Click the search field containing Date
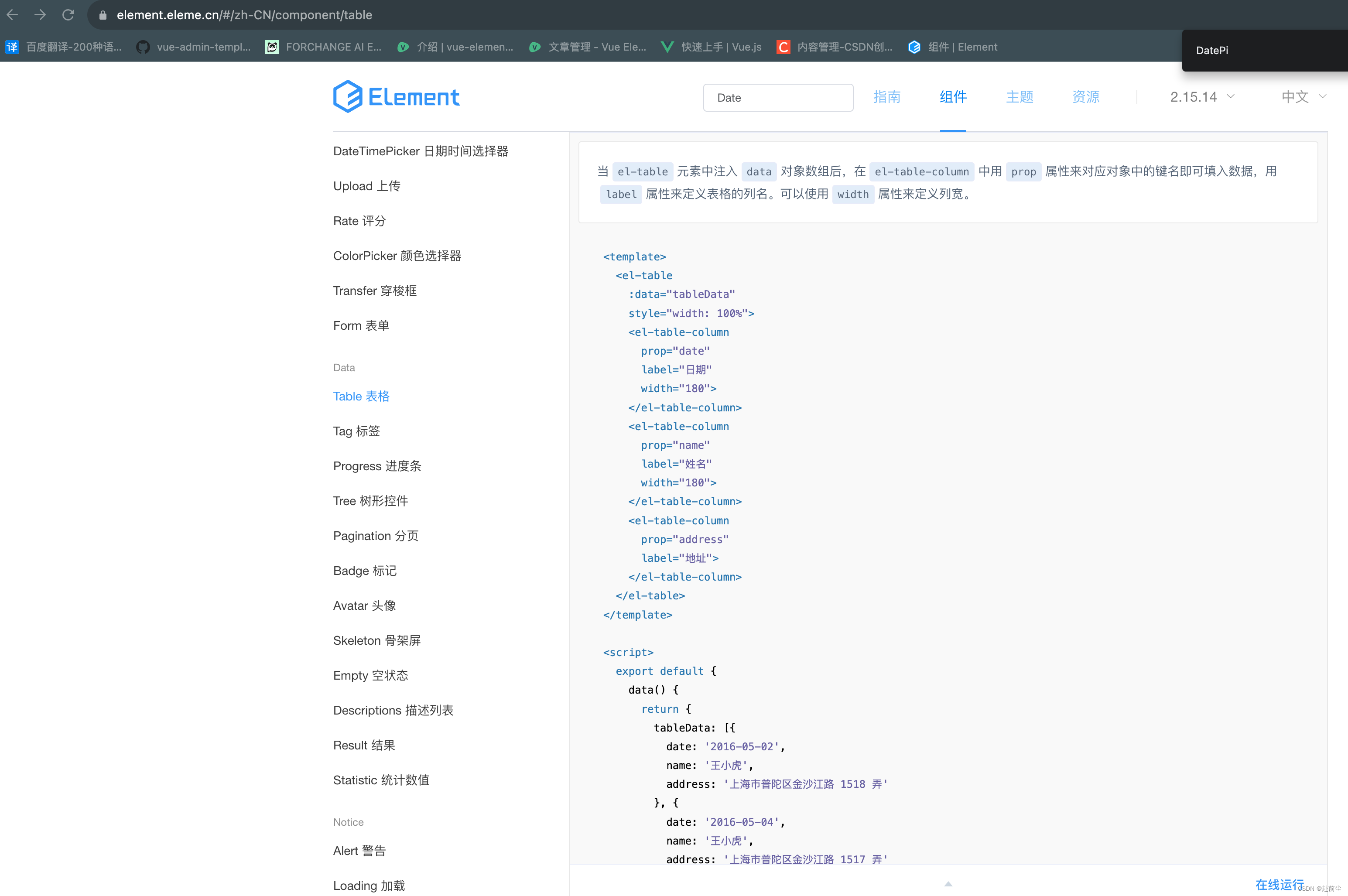The height and width of the screenshot is (896, 1348). pyautogui.click(x=778, y=98)
